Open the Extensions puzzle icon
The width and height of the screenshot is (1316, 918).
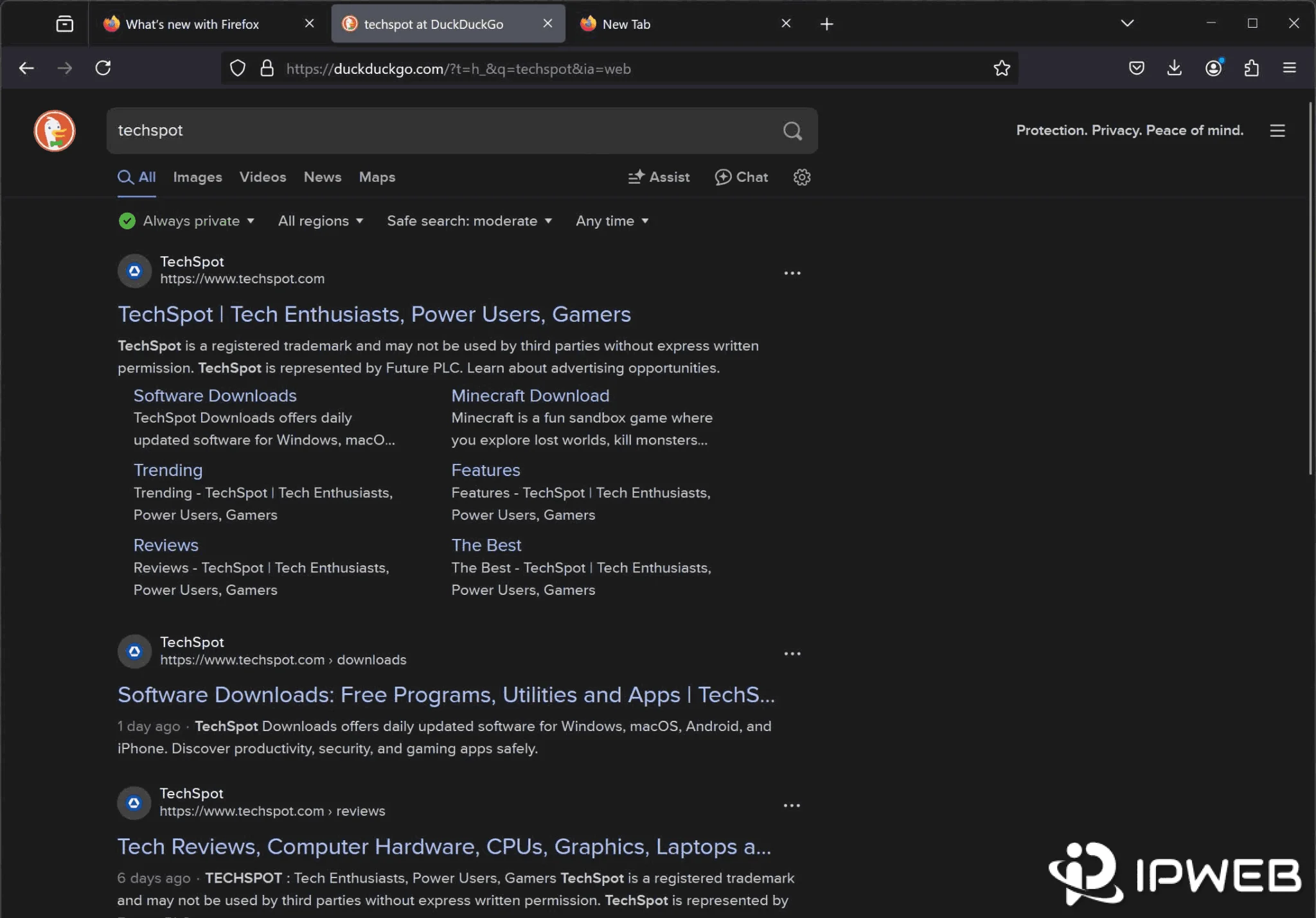tap(1251, 68)
